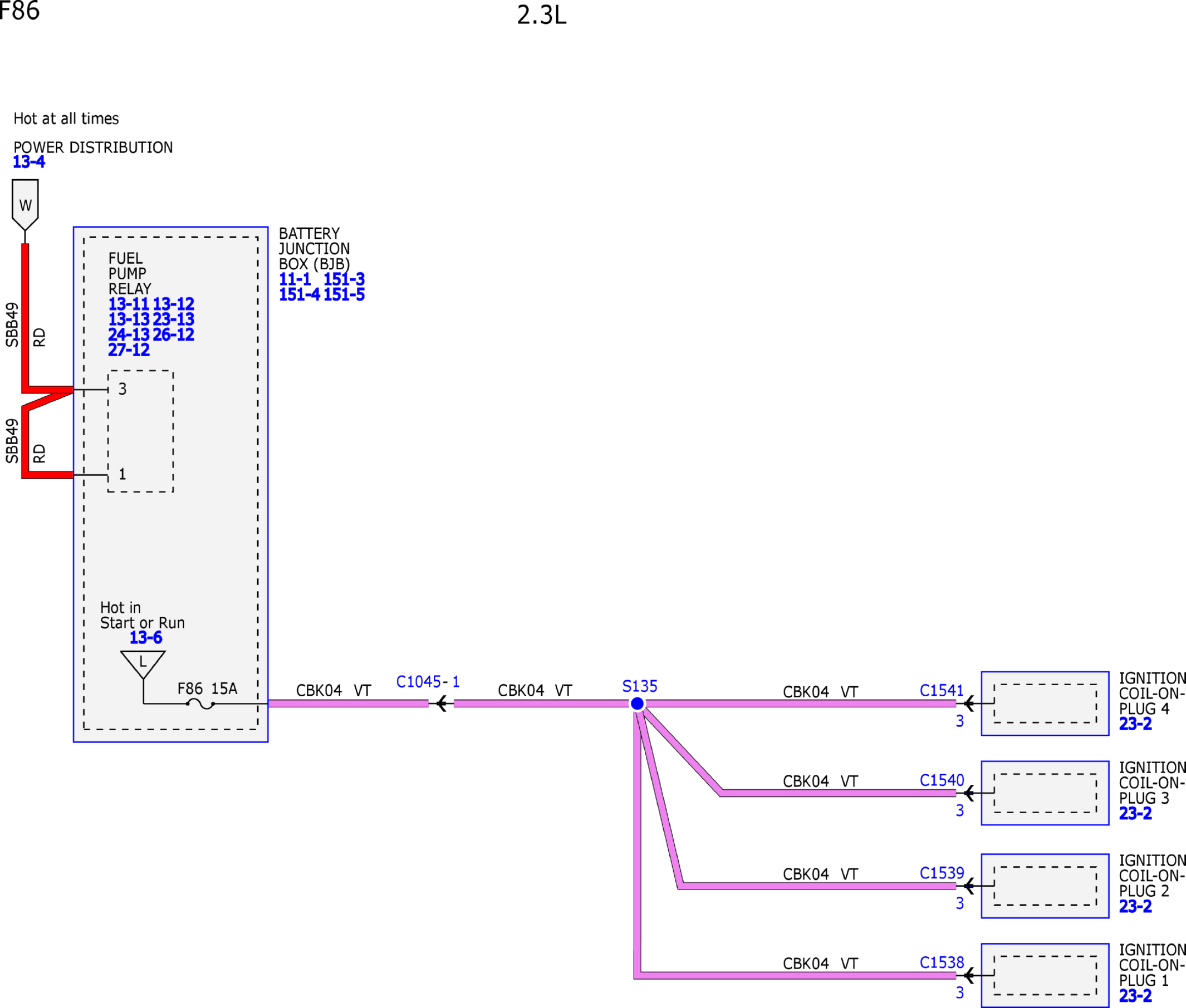The width and height of the screenshot is (1186, 1008).
Task: Click the connector arrow at C1538
Action: click(969, 975)
